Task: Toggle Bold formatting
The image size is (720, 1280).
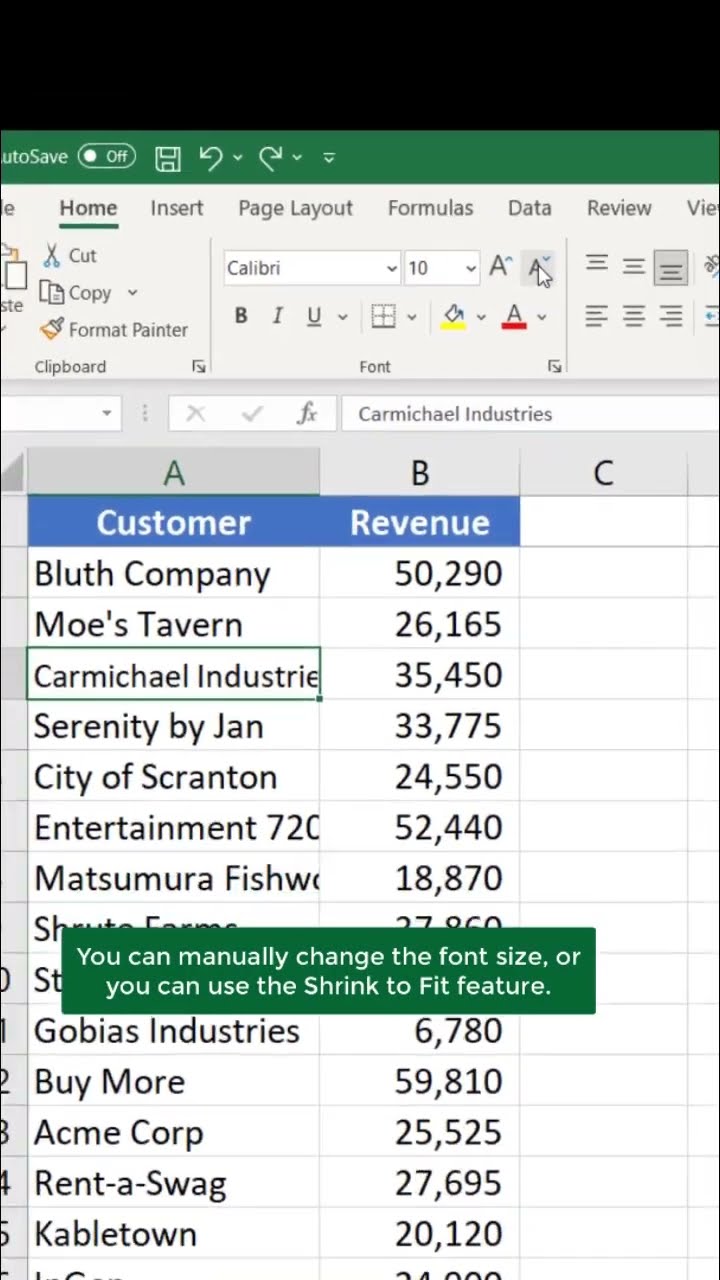Action: click(241, 317)
